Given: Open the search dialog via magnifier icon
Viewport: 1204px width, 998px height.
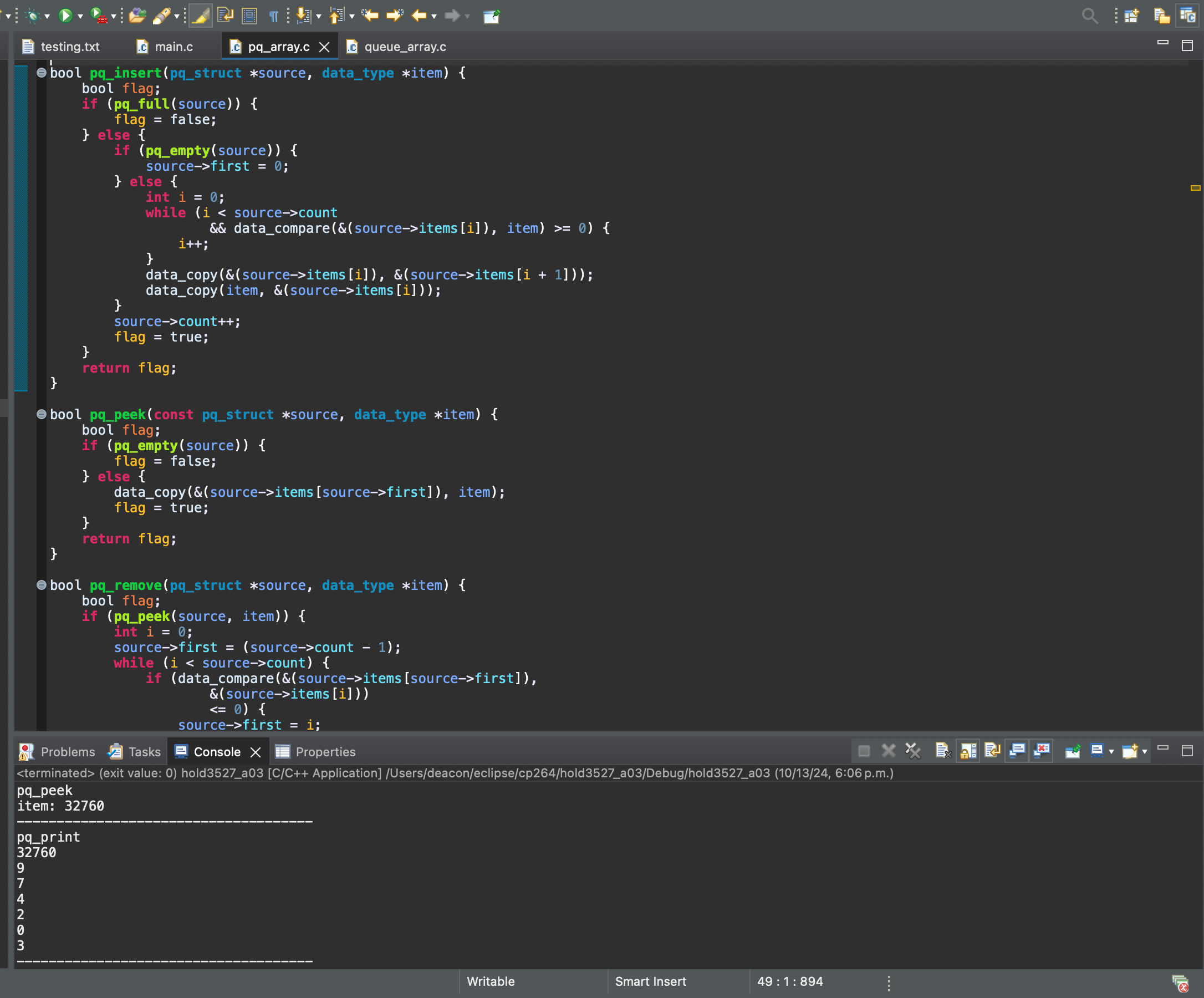Looking at the screenshot, I should click(x=1091, y=16).
